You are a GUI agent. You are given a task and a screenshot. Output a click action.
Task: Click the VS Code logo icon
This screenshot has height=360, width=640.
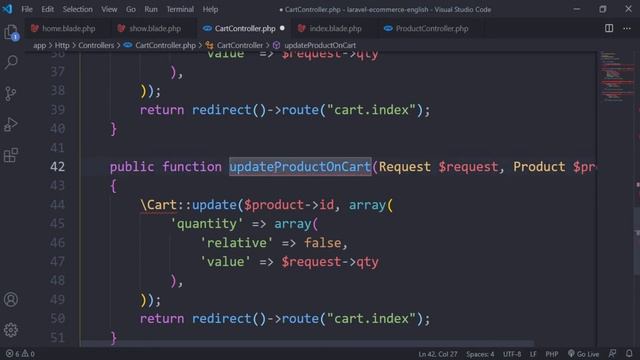[x=7, y=9]
